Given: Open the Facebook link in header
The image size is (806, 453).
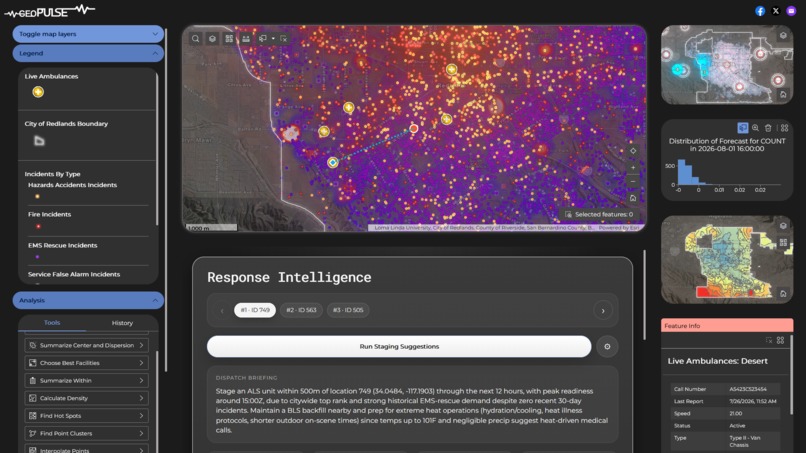Looking at the screenshot, I should pyautogui.click(x=760, y=11).
